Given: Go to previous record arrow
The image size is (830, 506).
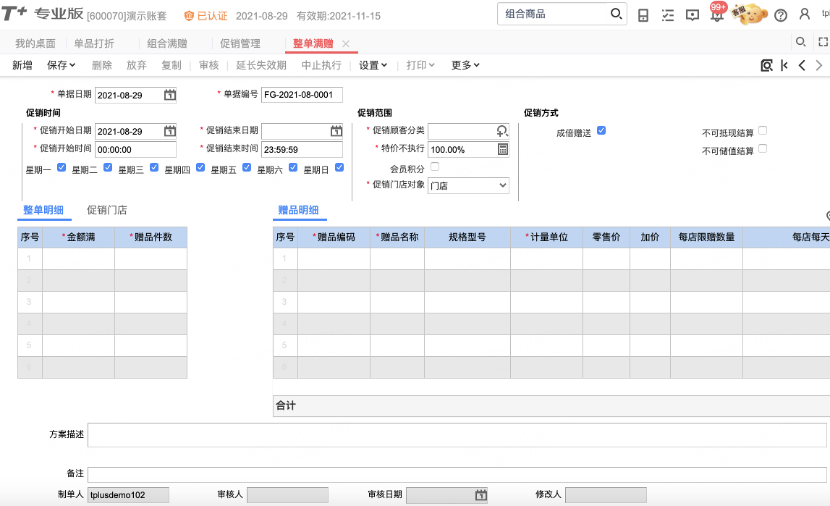Looking at the screenshot, I should [802, 65].
